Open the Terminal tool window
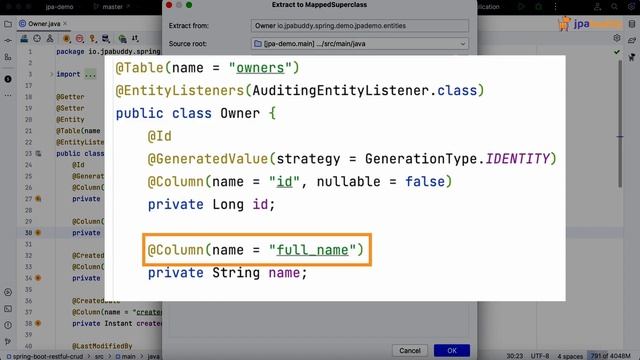The width and height of the screenshot is (640, 360). click(x=8, y=309)
